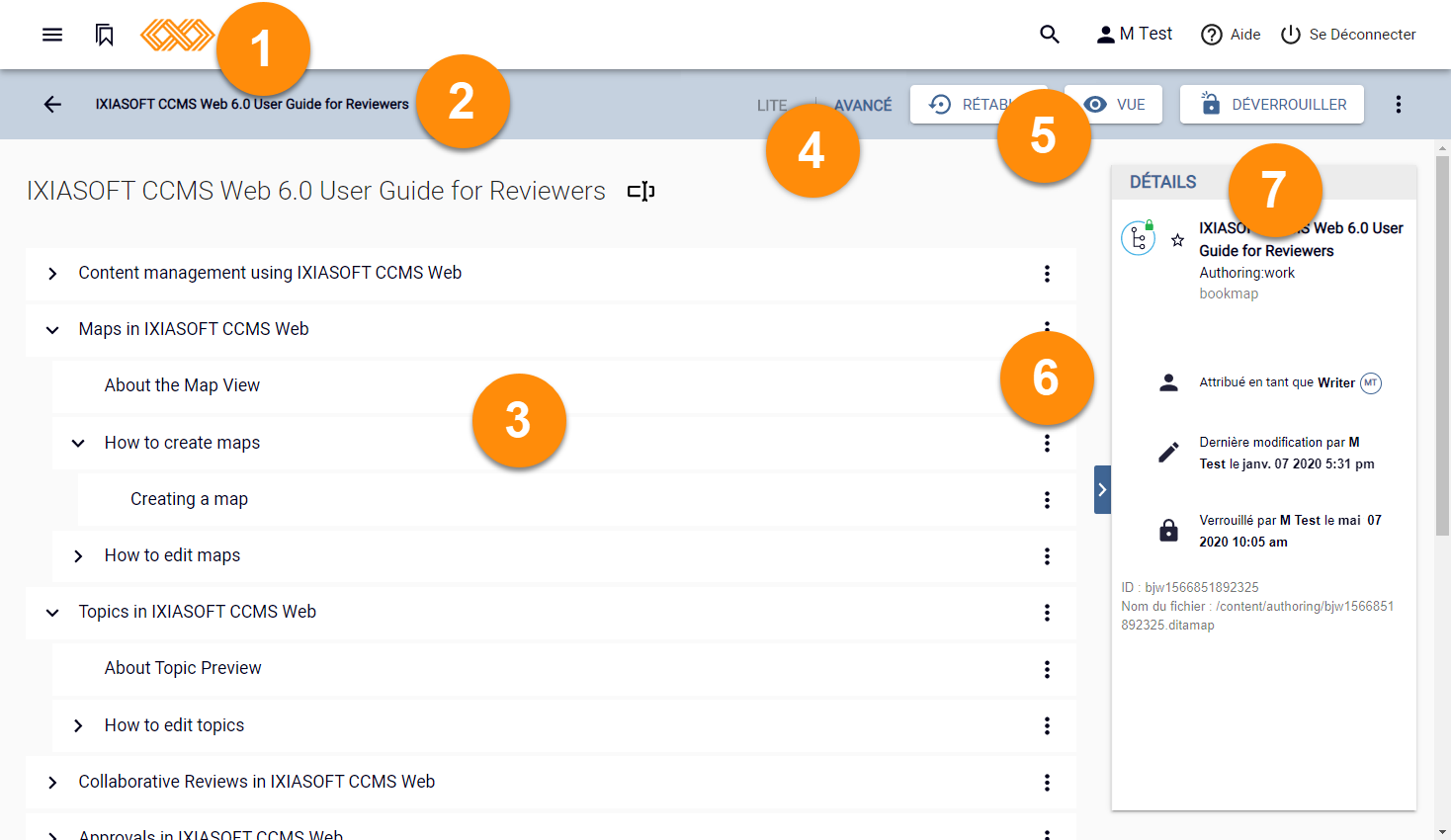Click the DÉVERROUILLER button
The image size is (1451, 840).
[1272, 104]
